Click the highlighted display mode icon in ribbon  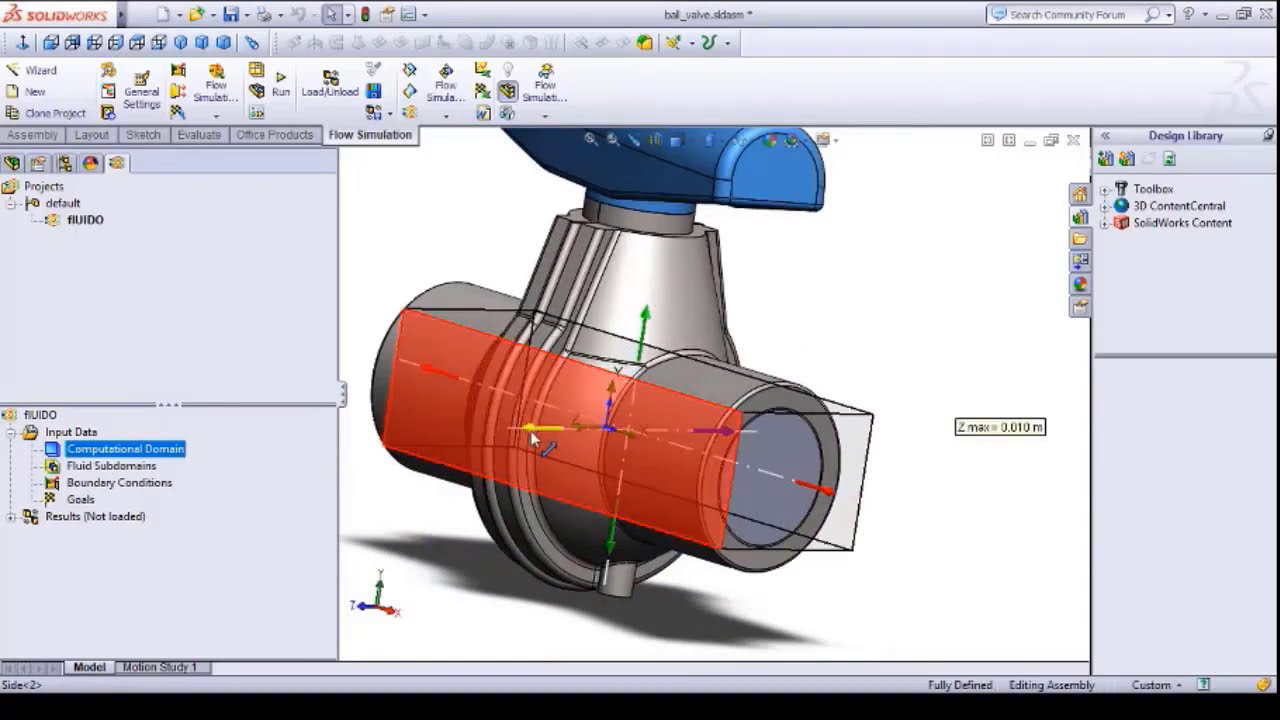[507, 91]
